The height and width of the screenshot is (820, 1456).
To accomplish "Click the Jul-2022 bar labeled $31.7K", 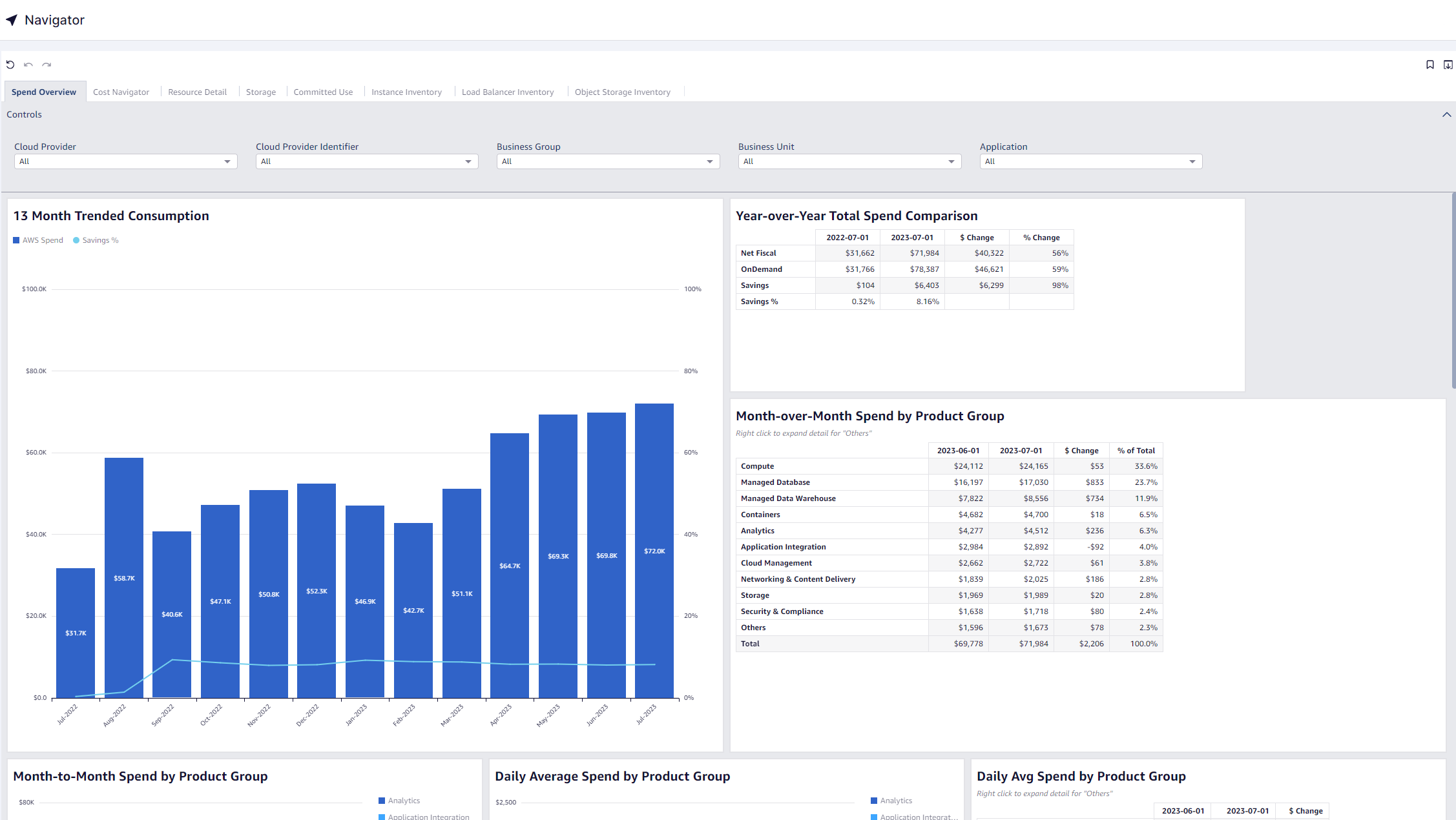I will point(76,633).
